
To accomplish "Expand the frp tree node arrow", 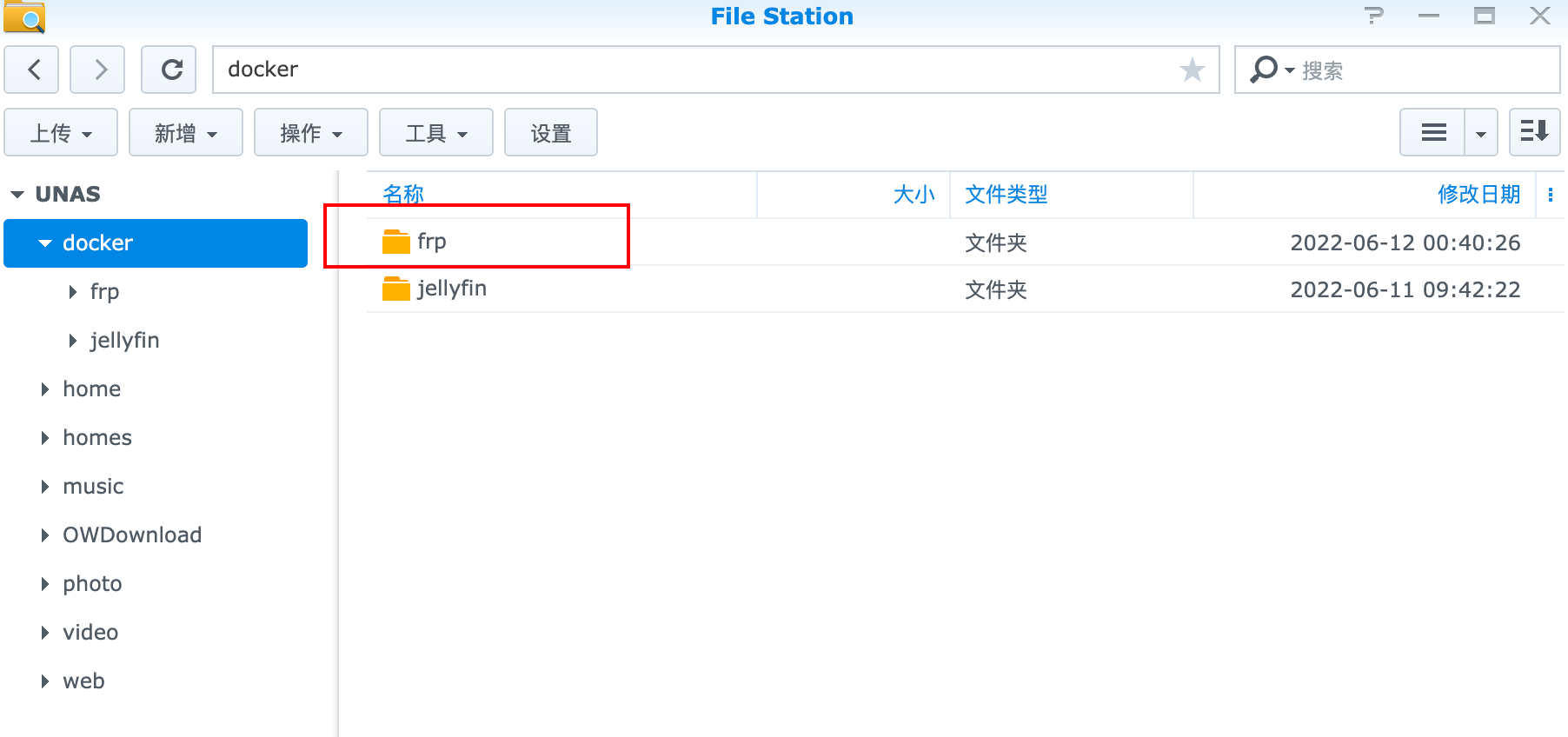I will click(73, 292).
